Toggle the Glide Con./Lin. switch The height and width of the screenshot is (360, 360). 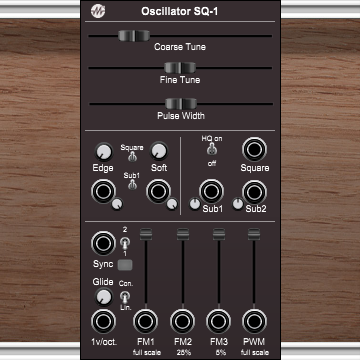tap(125, 296)
